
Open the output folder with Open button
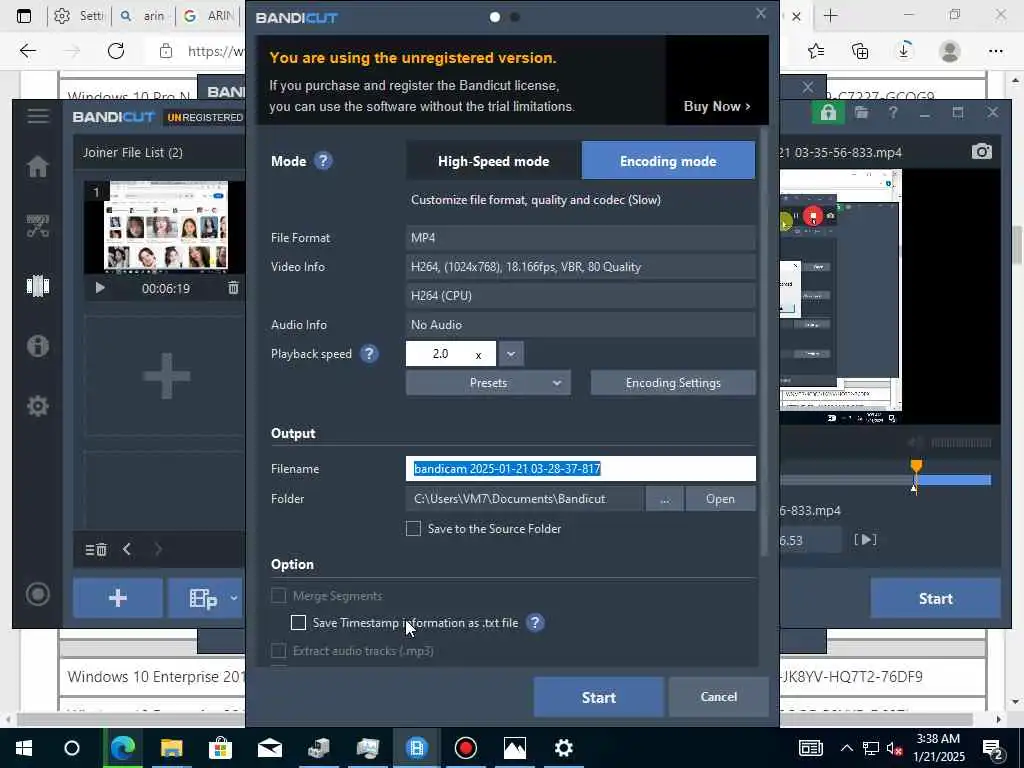click(x=720, y=499)
